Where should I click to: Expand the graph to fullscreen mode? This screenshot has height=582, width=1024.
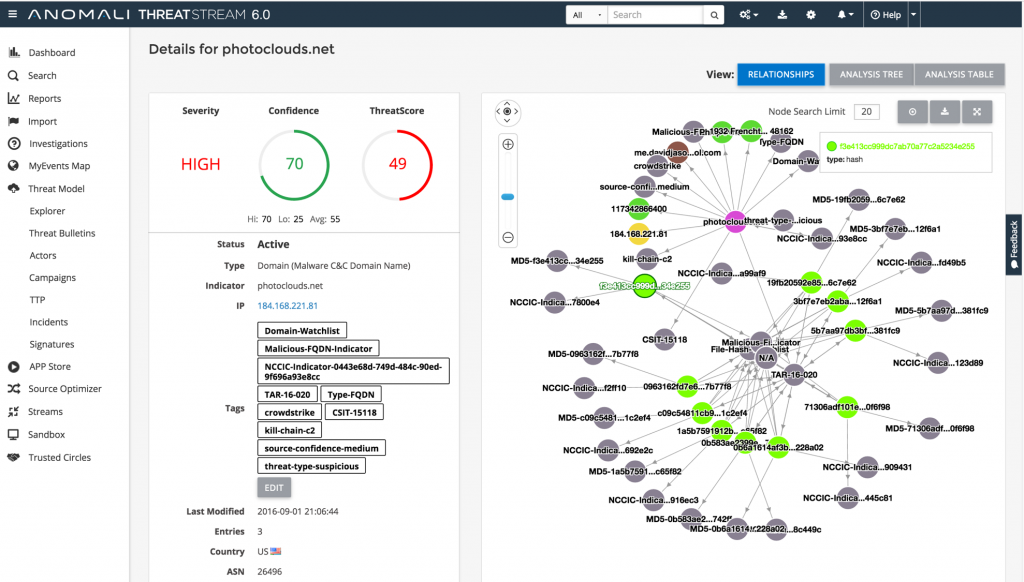coord(977,112)
